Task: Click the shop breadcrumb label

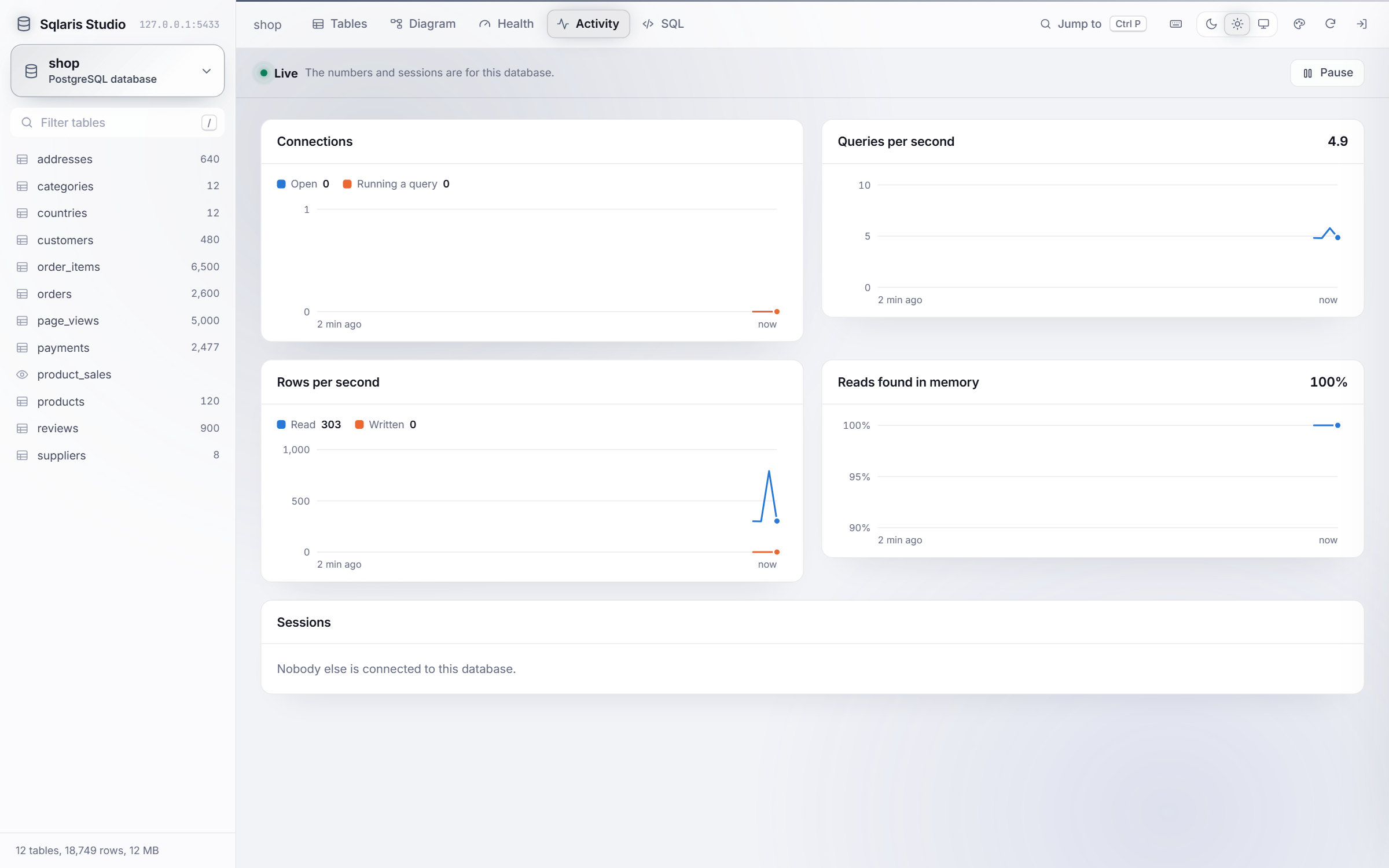Action: pyautogui.click(x=267, y=24)
